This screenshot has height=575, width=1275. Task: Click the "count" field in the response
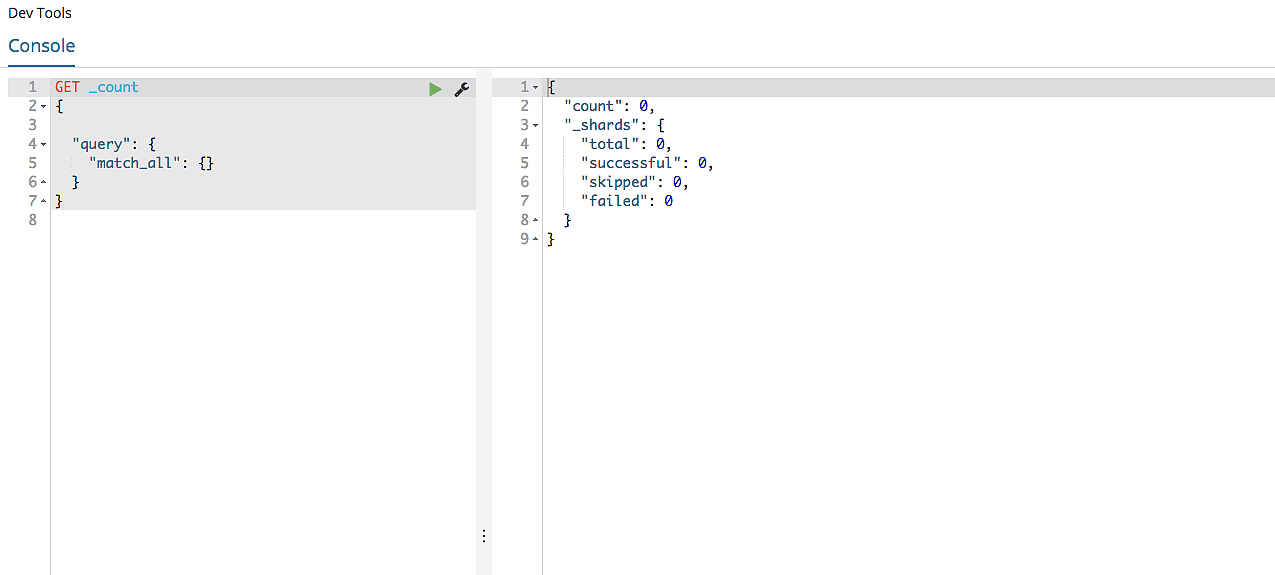[593, 106]
